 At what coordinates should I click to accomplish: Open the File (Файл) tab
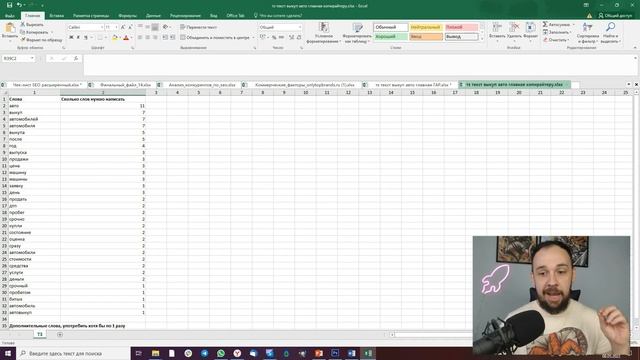(x=10, y=16)
